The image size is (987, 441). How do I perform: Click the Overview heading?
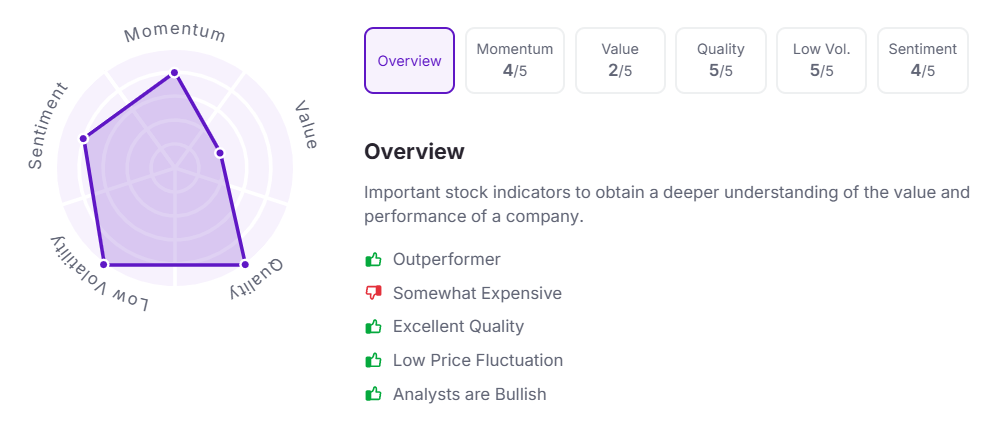[414, 152]
